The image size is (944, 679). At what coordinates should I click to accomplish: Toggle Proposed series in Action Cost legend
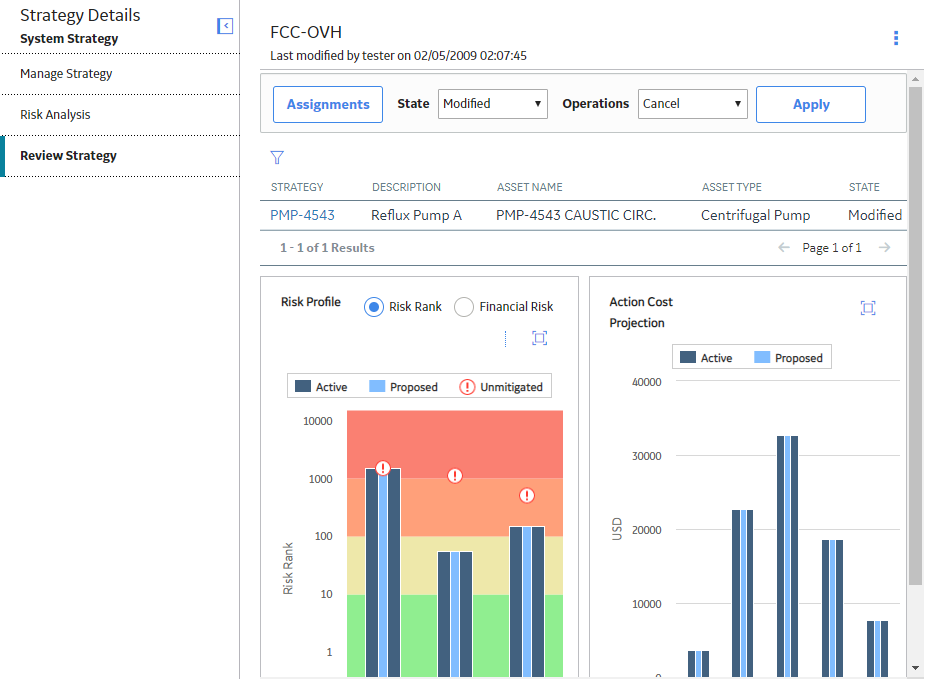coord(789,358)
